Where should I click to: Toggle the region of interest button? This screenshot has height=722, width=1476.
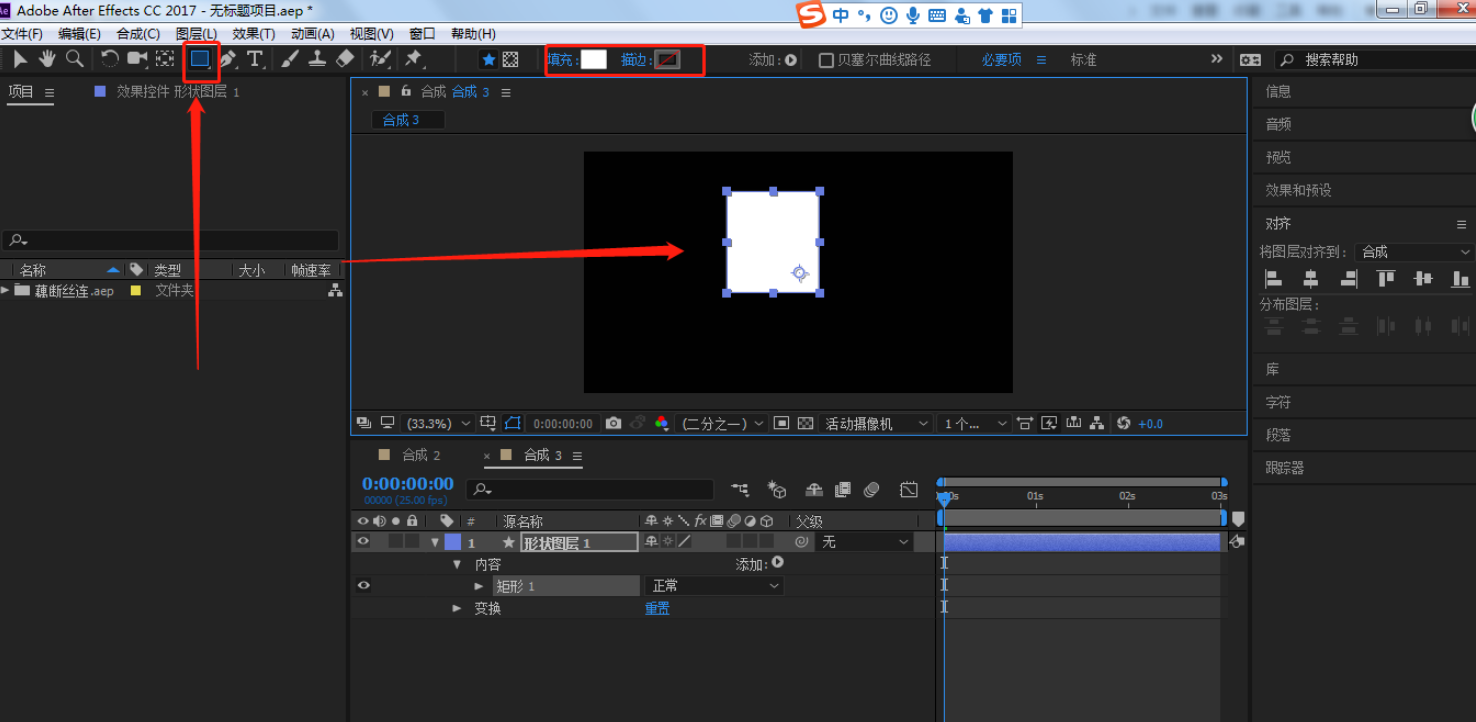[782, 424]
